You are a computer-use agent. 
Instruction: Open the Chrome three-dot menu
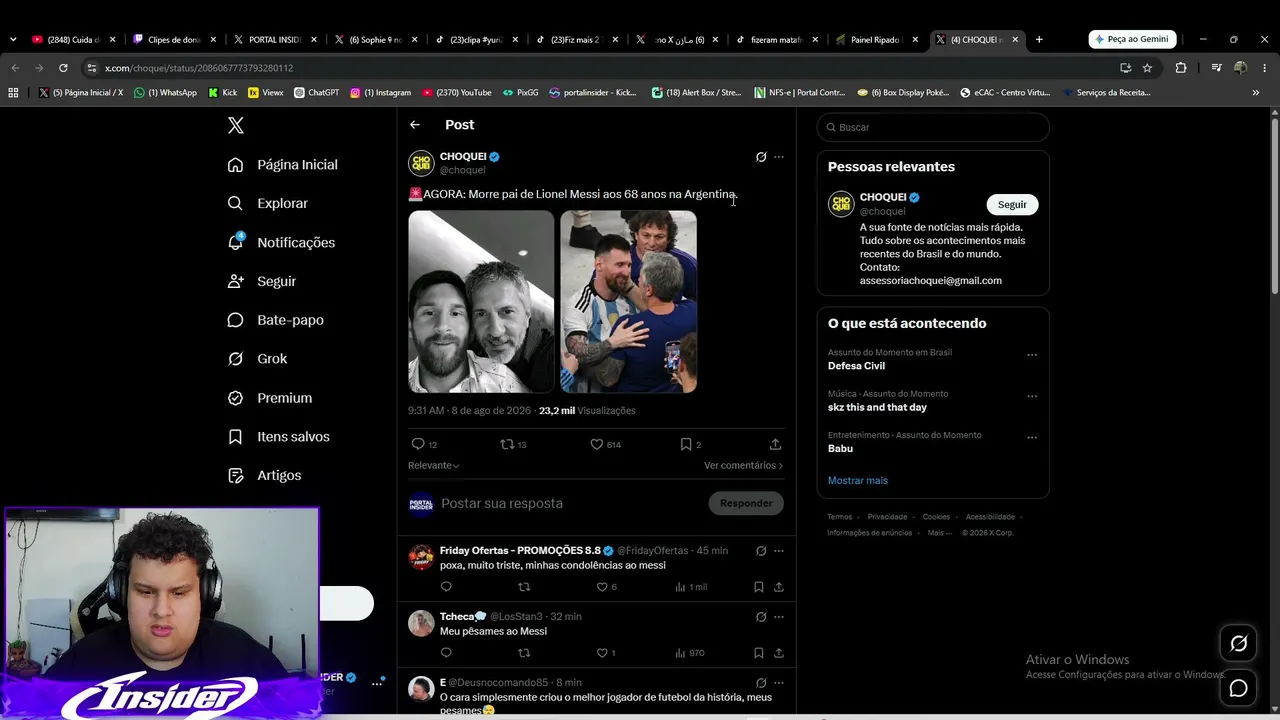[1265, 68]
